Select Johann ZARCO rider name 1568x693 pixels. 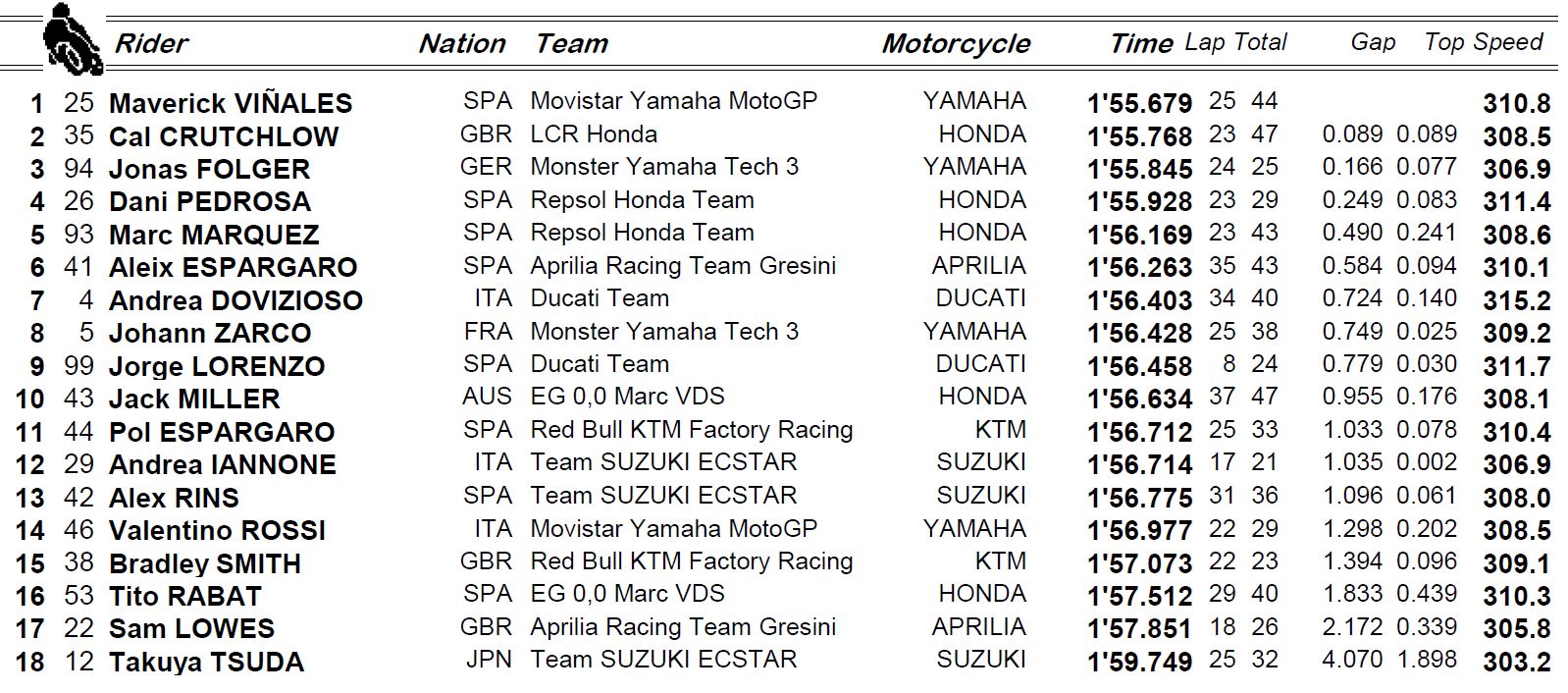(x=210, y=334)
